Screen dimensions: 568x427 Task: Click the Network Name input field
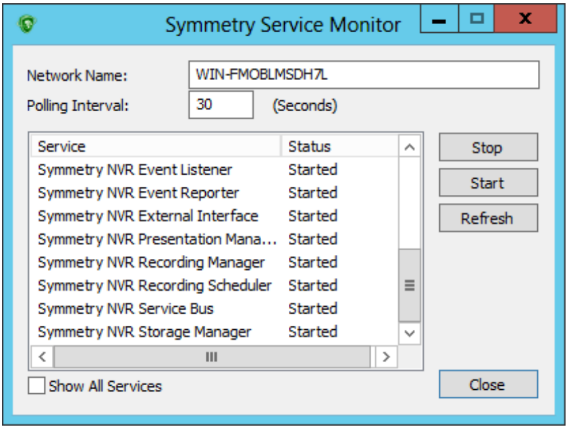coord(364,75)
